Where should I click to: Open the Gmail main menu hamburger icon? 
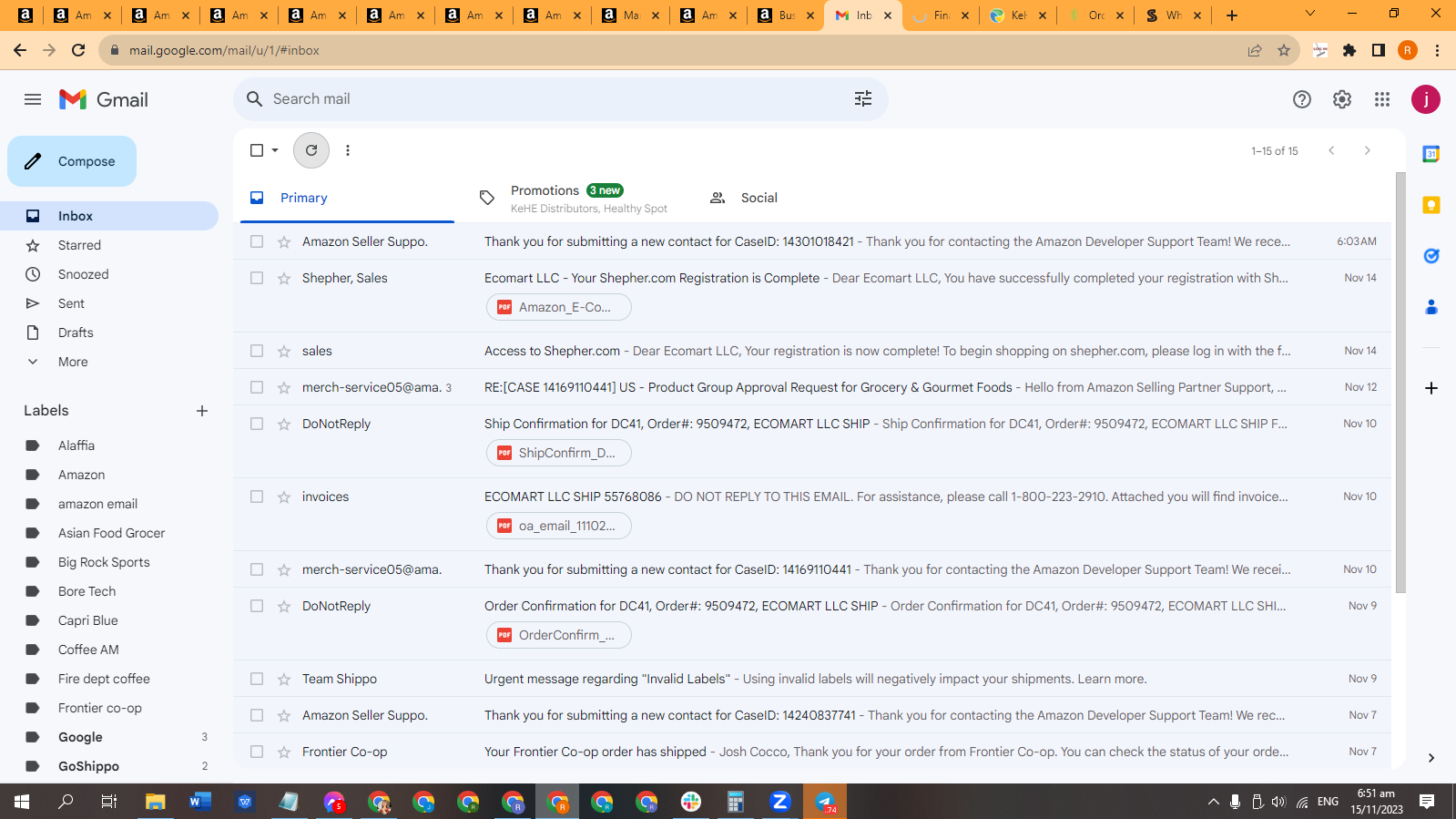tap(33, 99)
